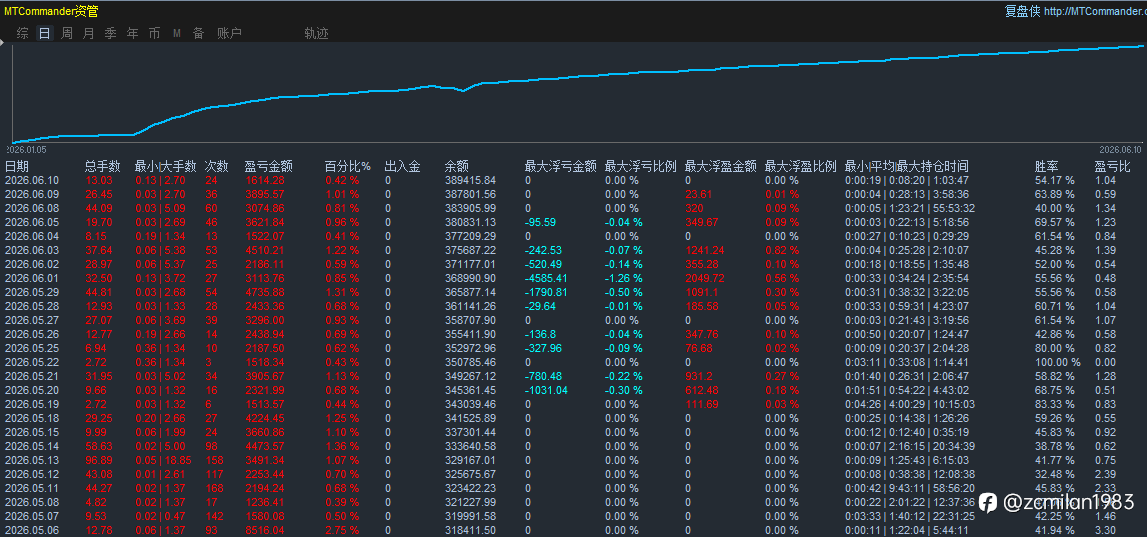Sort by the 日期 column header

click(17, 166)
